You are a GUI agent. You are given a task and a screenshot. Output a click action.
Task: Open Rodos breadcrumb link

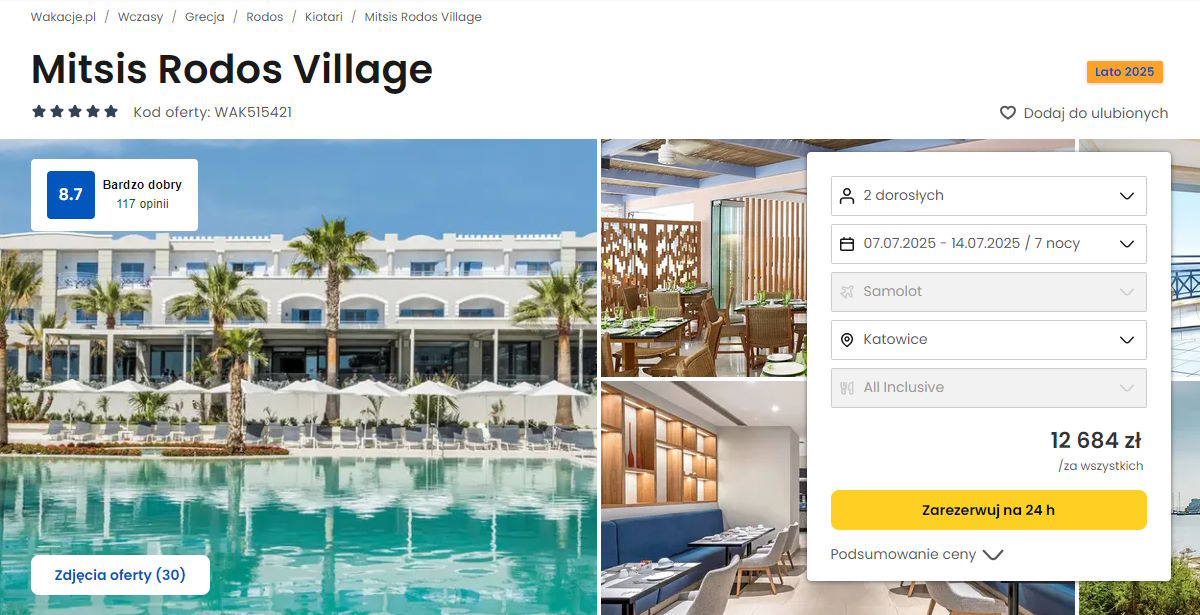click(265, 17)
